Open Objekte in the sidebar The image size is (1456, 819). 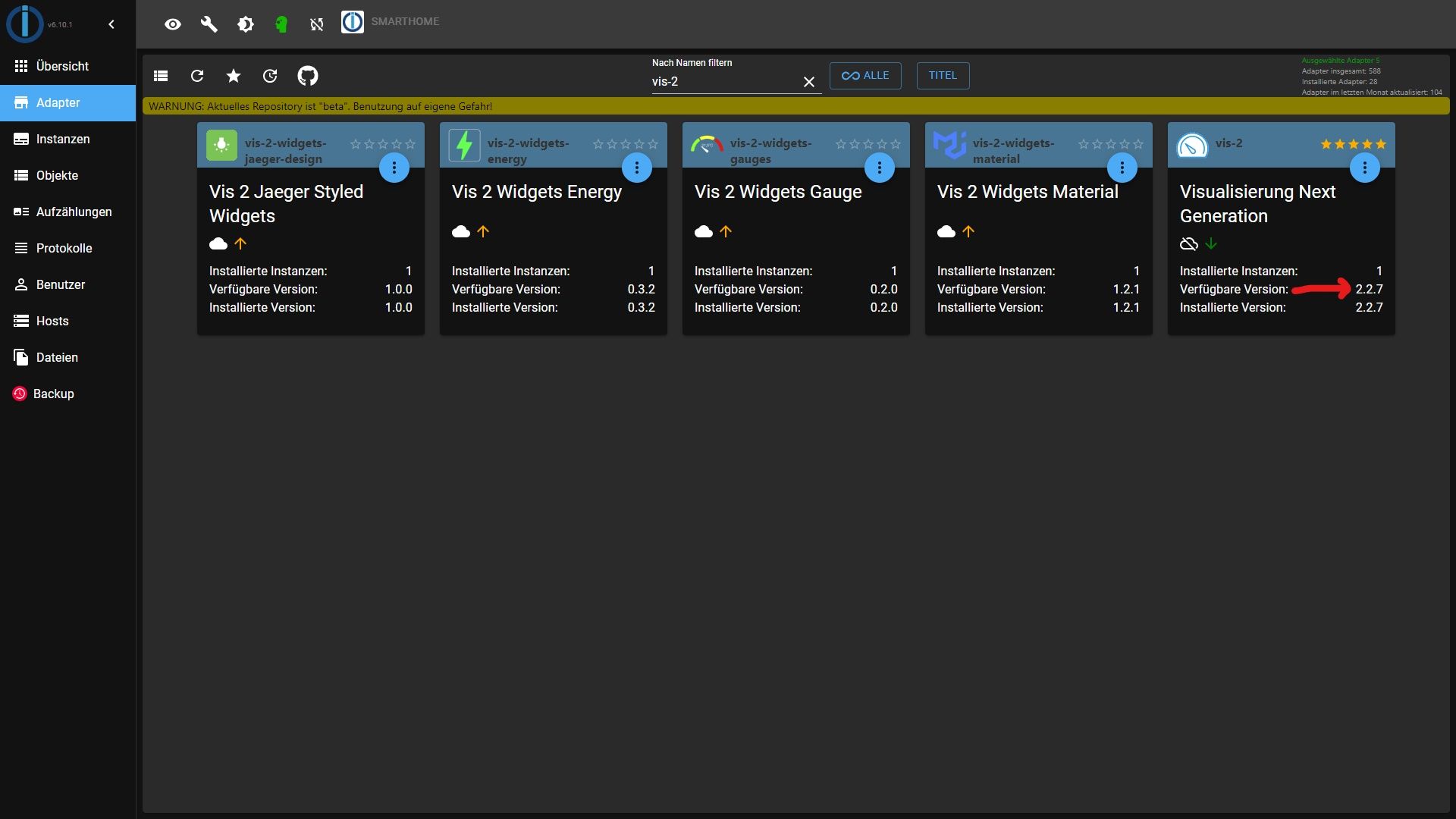pyautogui.click(x=68, y=175)
